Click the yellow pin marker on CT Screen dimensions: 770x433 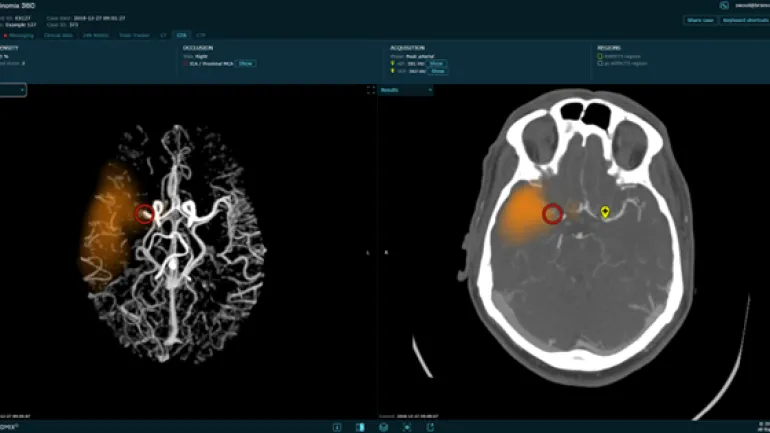pos(604,211)
